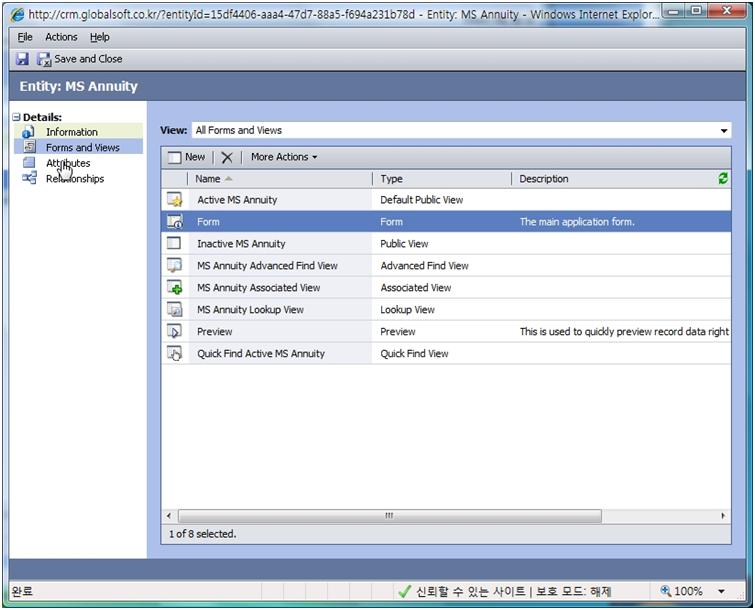
Task: Select the Preview row name
Action: [214, 332]
